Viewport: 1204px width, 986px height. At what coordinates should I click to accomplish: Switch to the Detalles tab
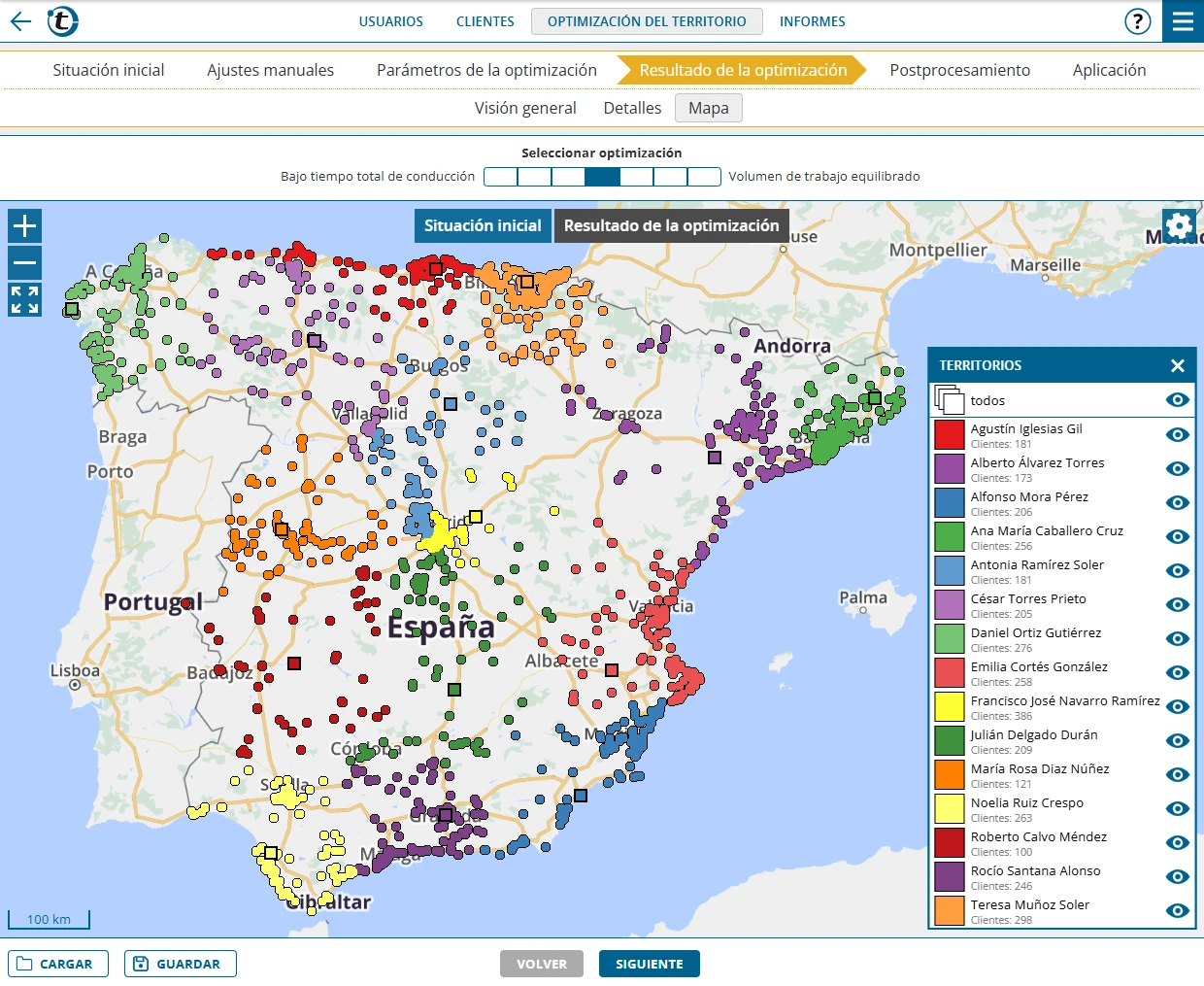tap(632, 108)
